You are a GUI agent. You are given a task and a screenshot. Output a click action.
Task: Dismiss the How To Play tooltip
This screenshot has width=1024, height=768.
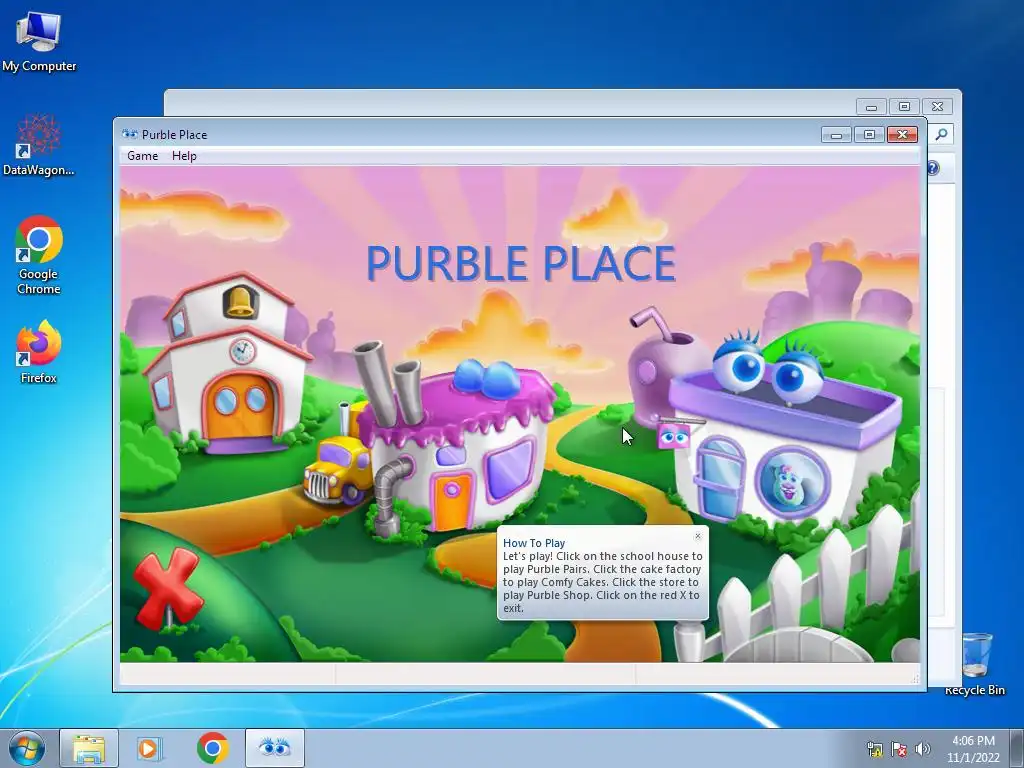pyautogui.click(x=697, y=536)
